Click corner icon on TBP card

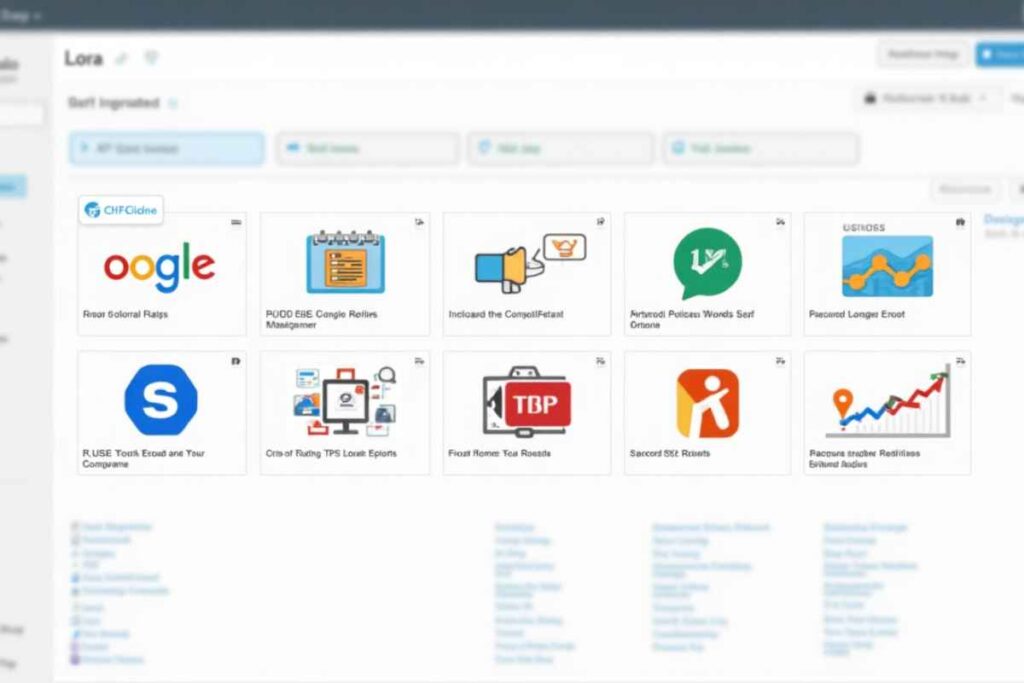pyautogui.click(x=600, y=361)
